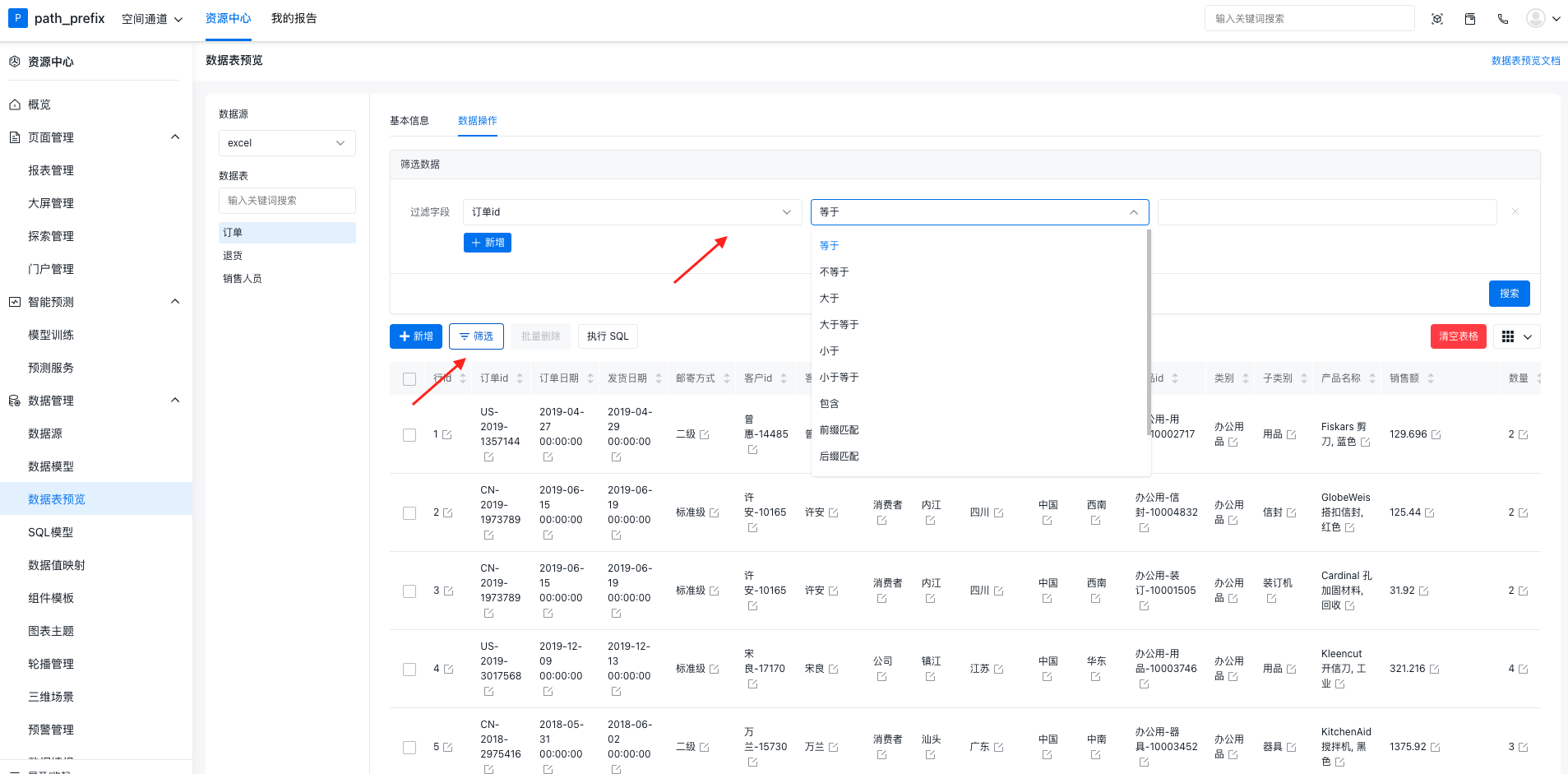This screenshot has height=774, width=1568.
Task: Toggle the select-all checkbox in the table header
Action: (409, 379)
